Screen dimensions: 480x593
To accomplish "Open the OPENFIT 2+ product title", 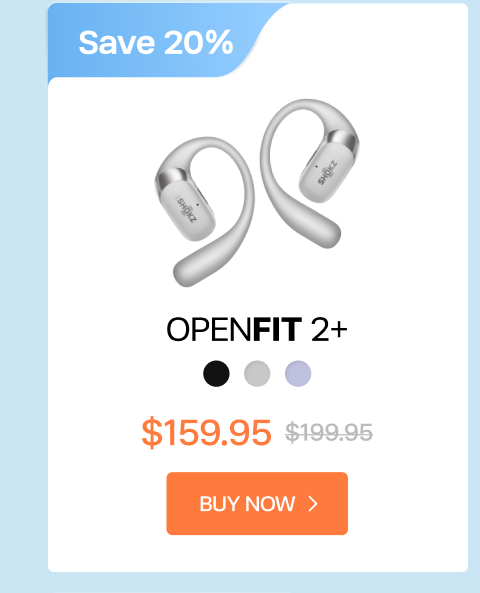I will (x=257, y=329).
